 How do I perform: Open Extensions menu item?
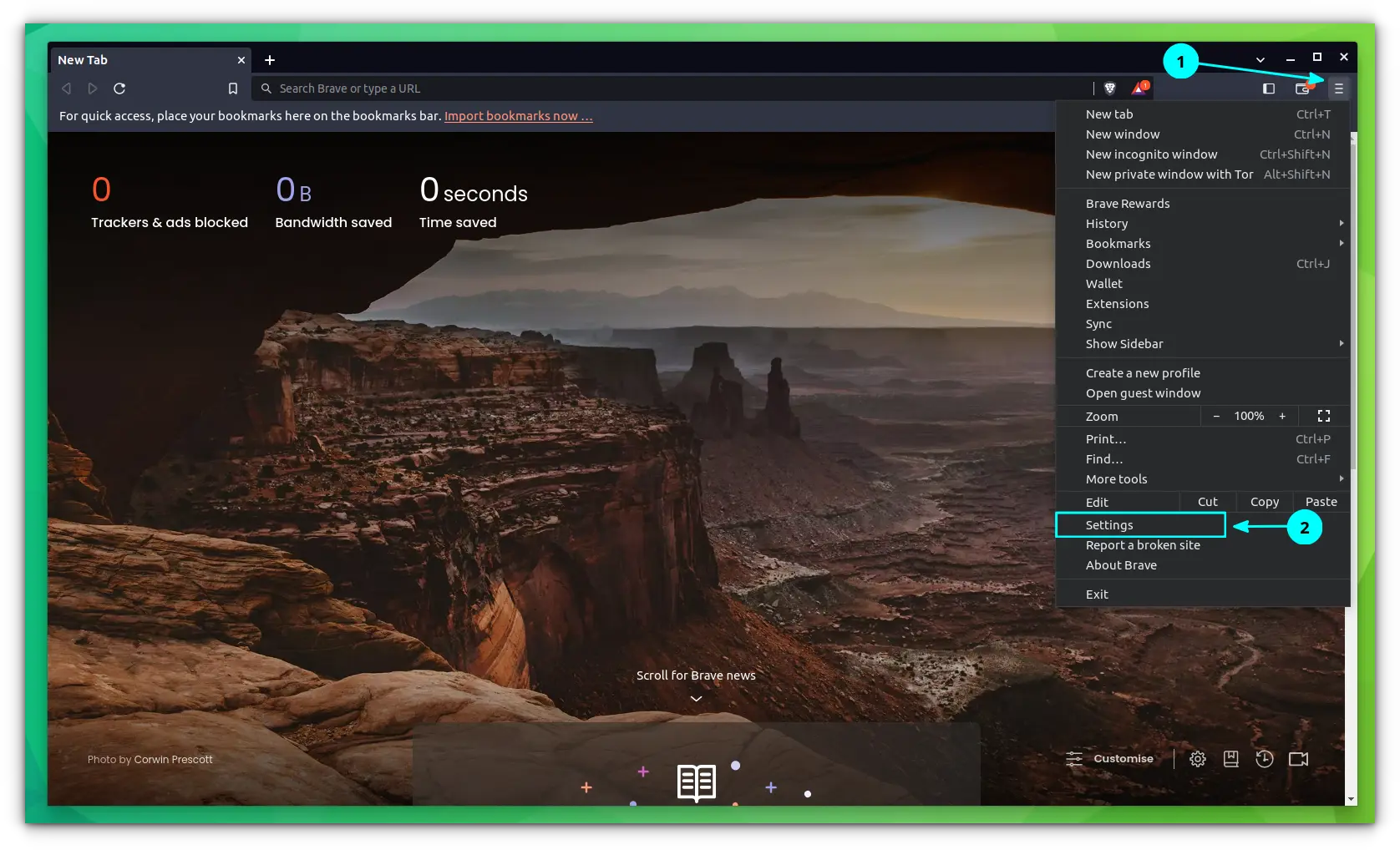tap(1203, 304)
